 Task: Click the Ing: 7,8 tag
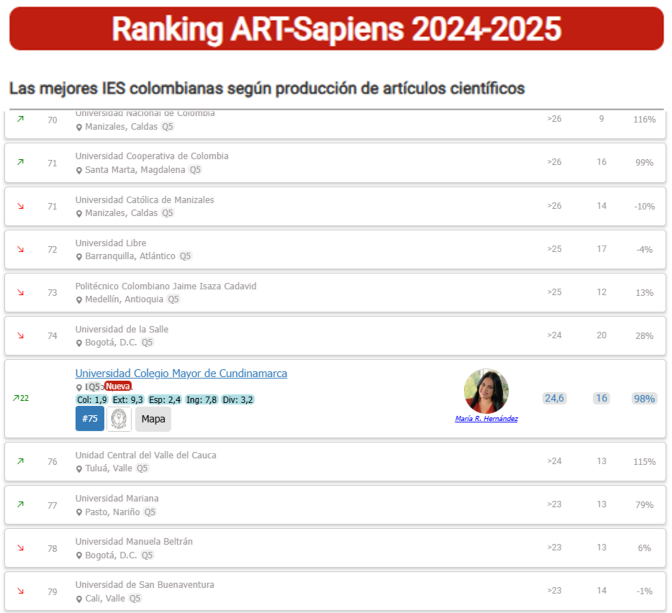click(201, 400)
